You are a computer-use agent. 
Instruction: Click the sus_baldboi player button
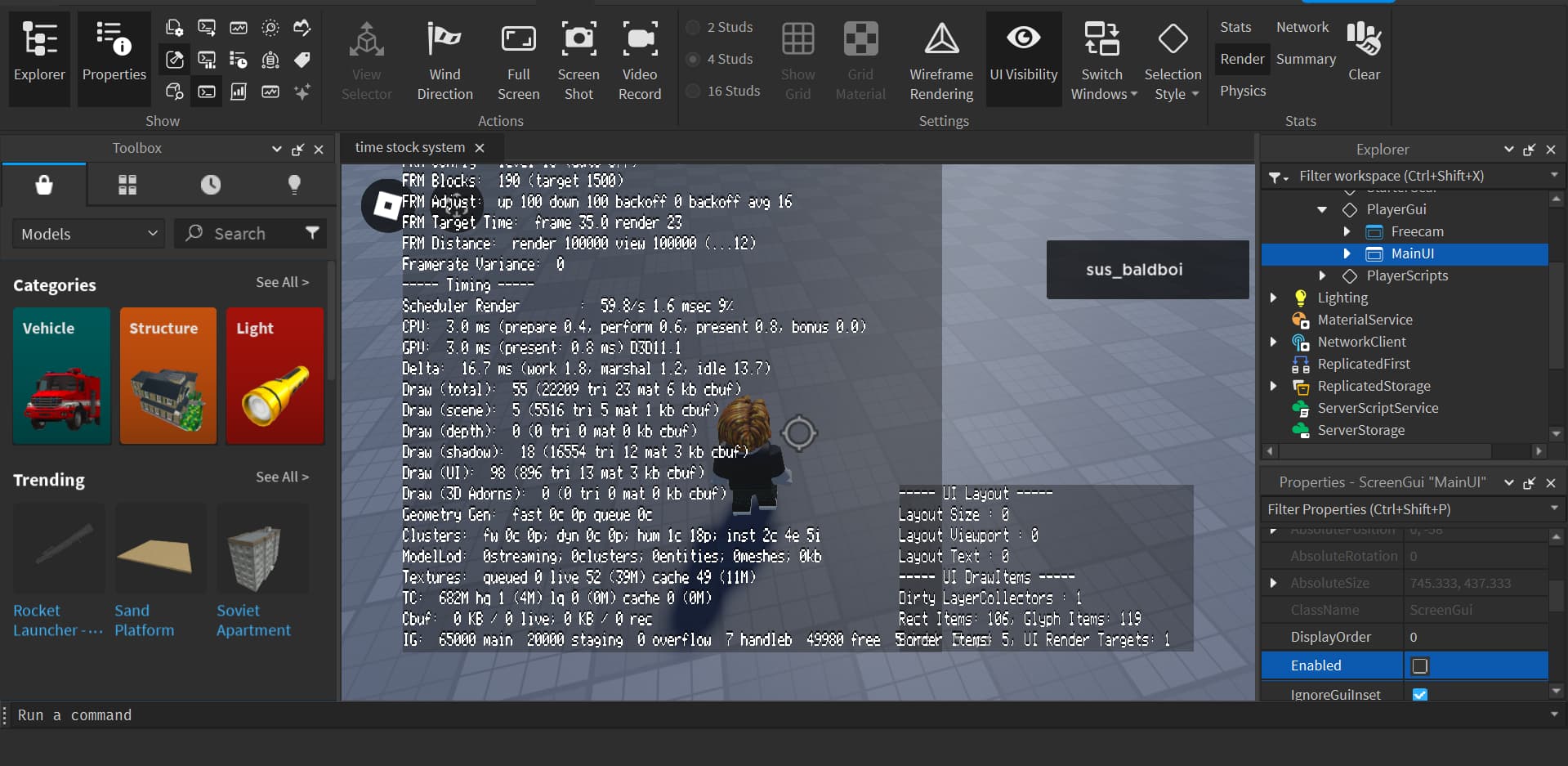(x=1147, y=270)
